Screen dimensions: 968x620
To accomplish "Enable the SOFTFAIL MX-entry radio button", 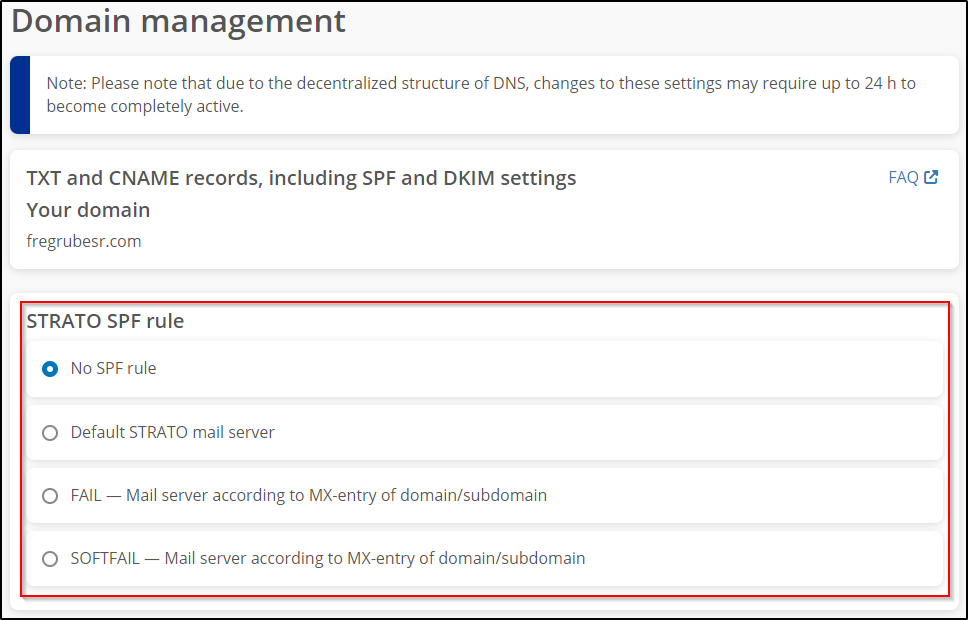I will click(50, 559).
